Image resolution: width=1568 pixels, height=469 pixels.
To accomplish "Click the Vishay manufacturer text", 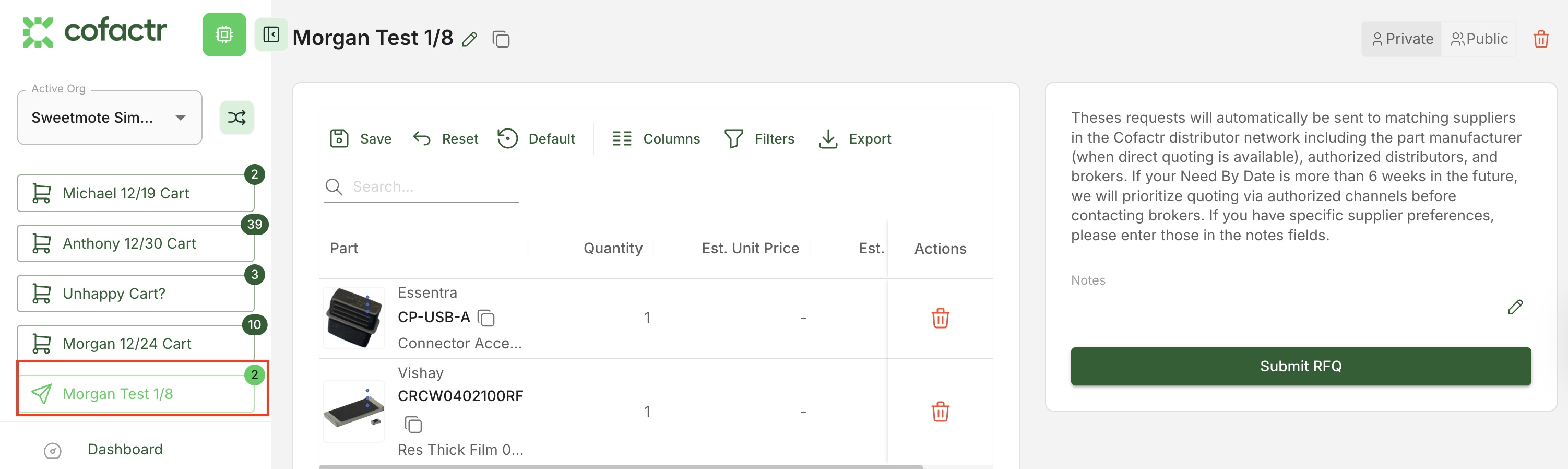I will click(x=421, y=373).
